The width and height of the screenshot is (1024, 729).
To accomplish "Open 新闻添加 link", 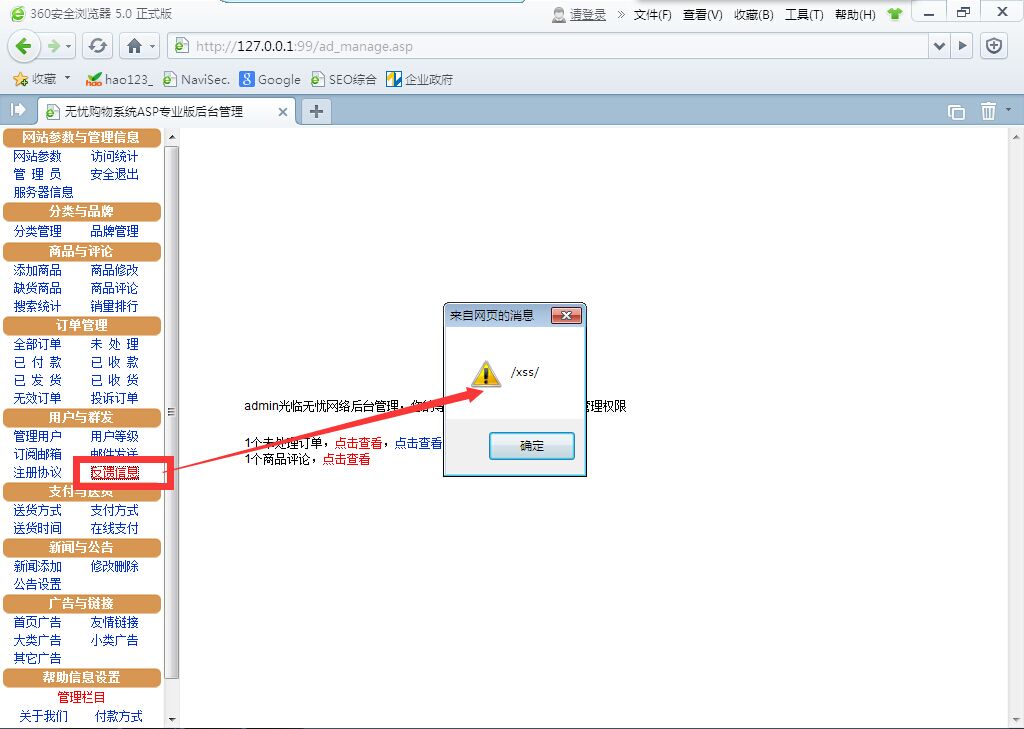I will (x=37, y=566).
